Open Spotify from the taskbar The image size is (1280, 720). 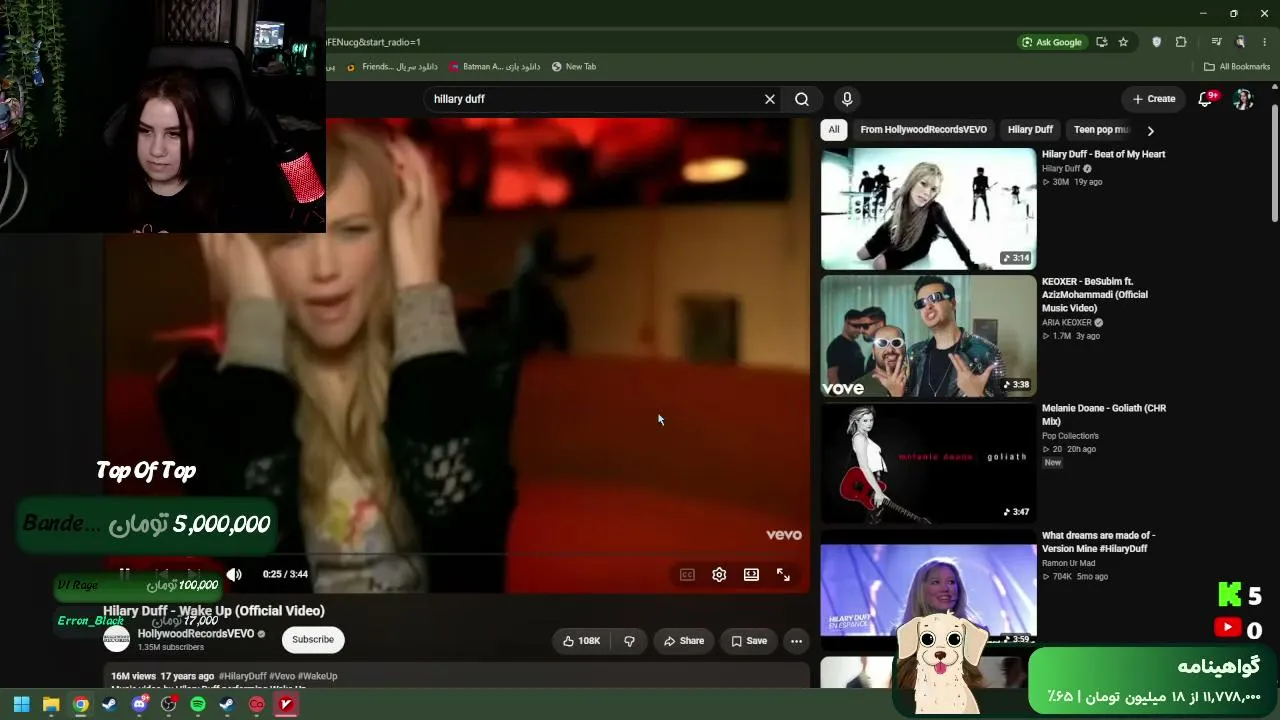pyautogui.click(x=198, y=704)
